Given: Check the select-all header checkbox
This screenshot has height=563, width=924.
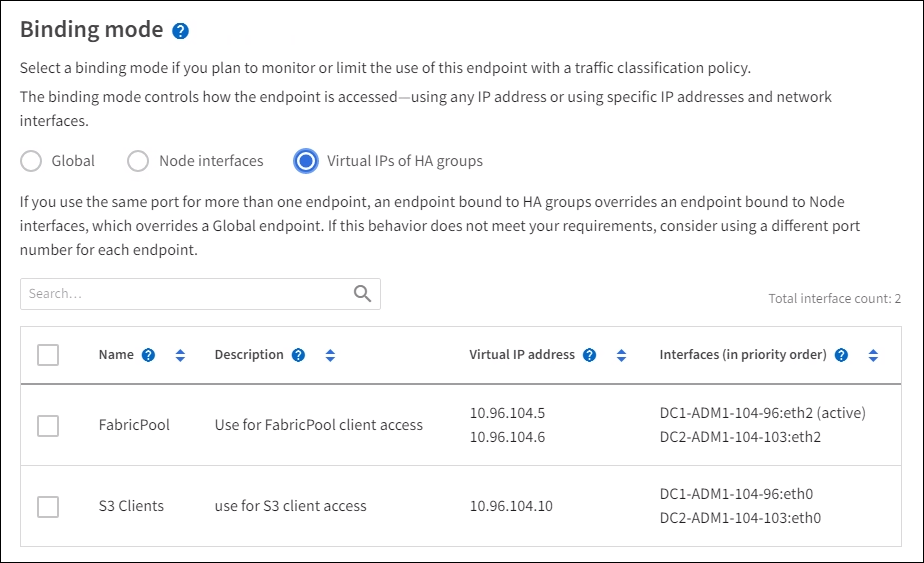Looking at the screenshot, I should click(48, 355).
